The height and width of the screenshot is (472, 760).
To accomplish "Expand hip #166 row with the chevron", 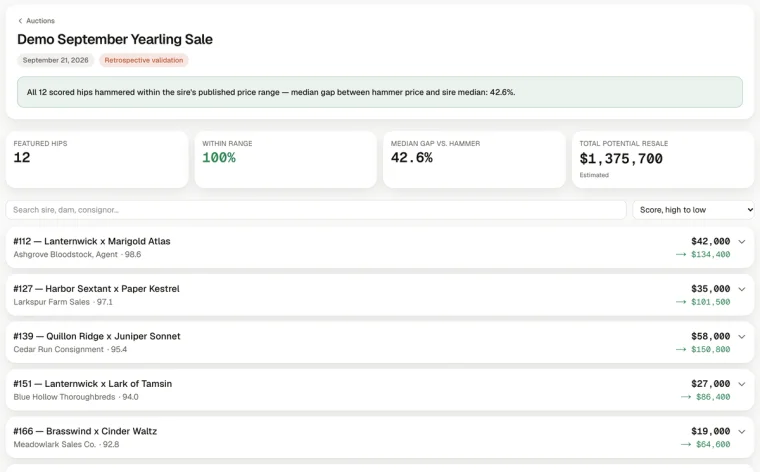I will click(x=742, y=431).
